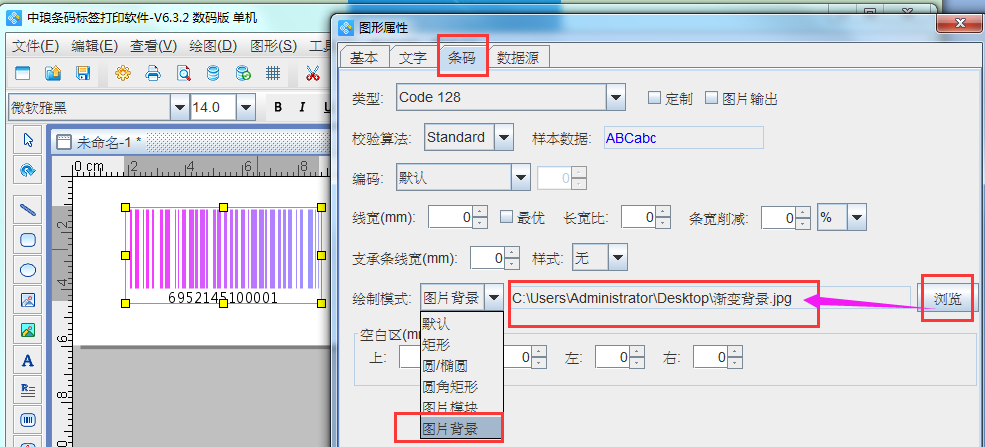Toggle the 图片输出 checkbox

point(712,98)
